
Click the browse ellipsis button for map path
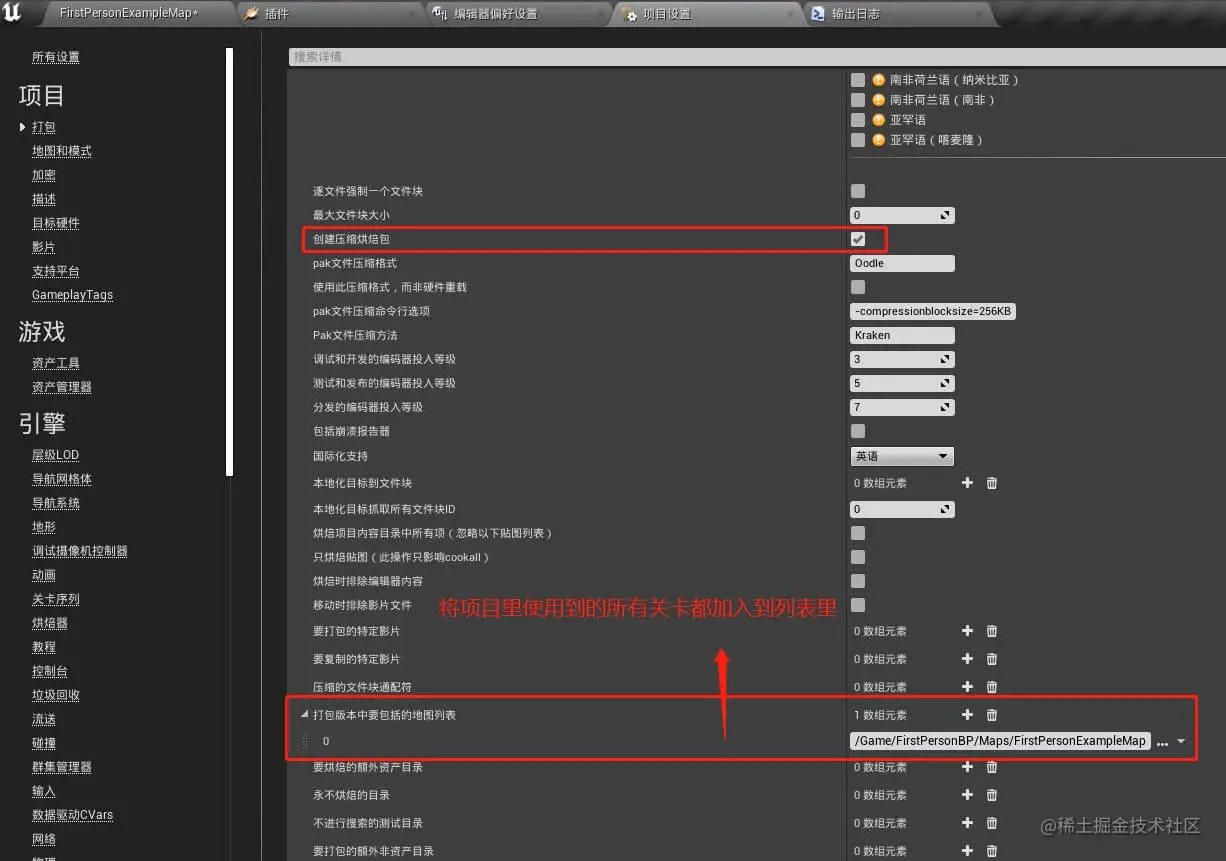[1162, 742]
